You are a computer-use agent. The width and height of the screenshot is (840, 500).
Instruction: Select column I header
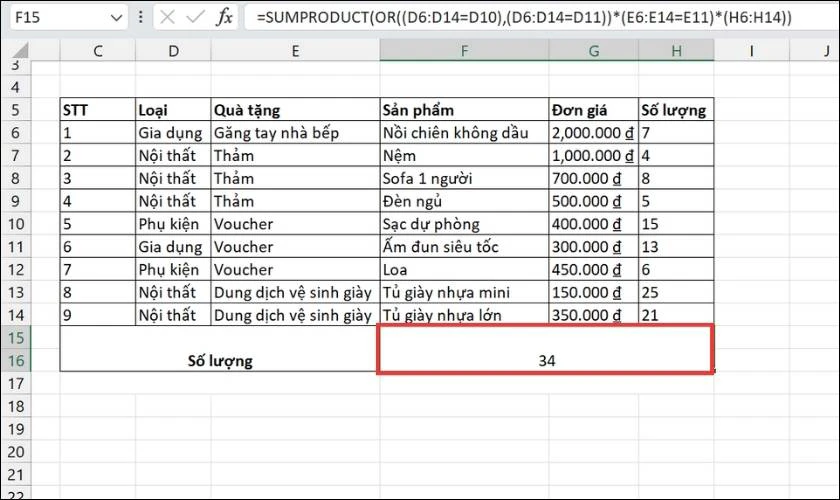click(752, 51)
